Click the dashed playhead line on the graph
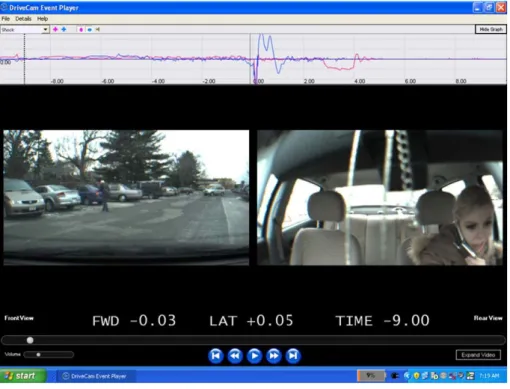 [24, 58]
